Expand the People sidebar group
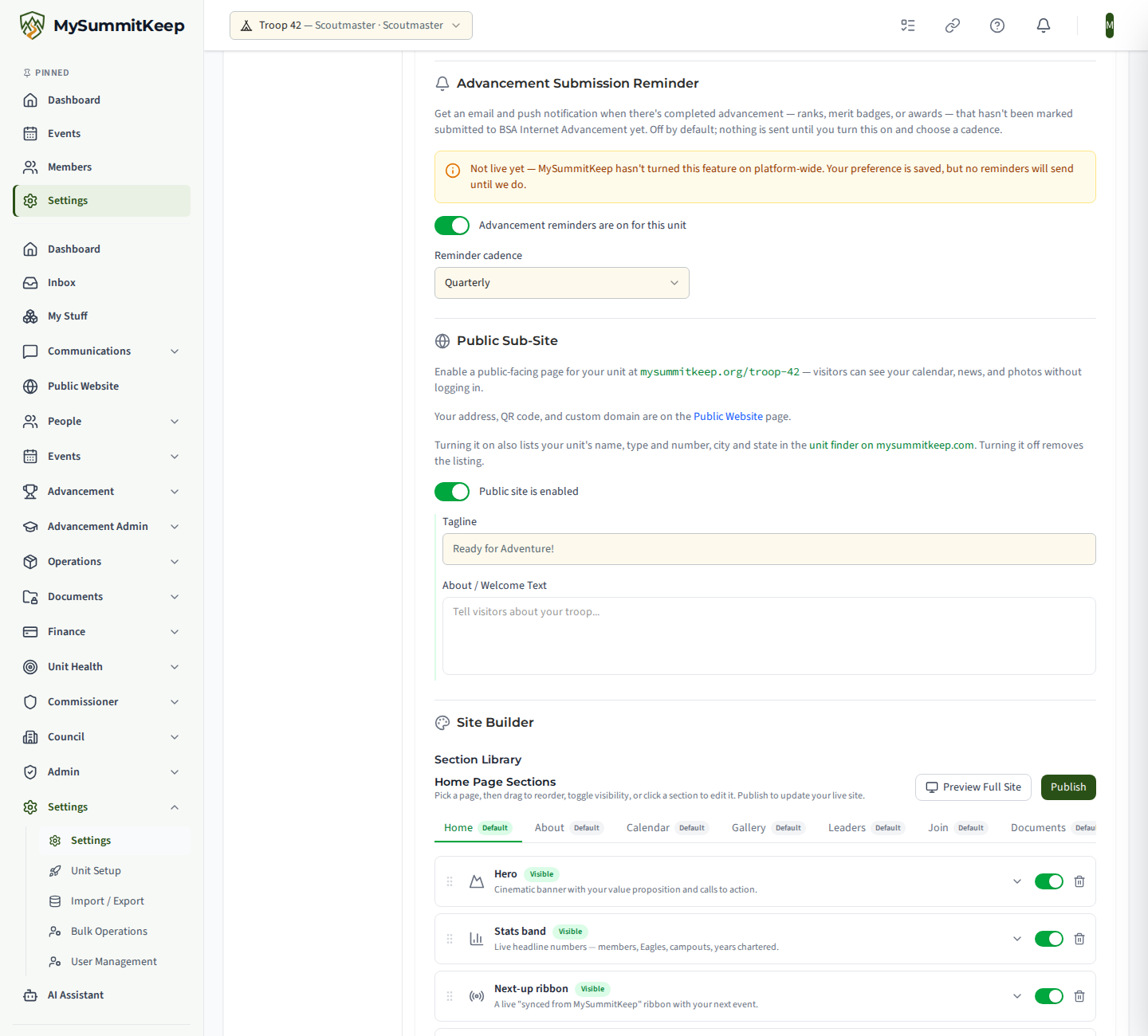 (x=101, y=422)
